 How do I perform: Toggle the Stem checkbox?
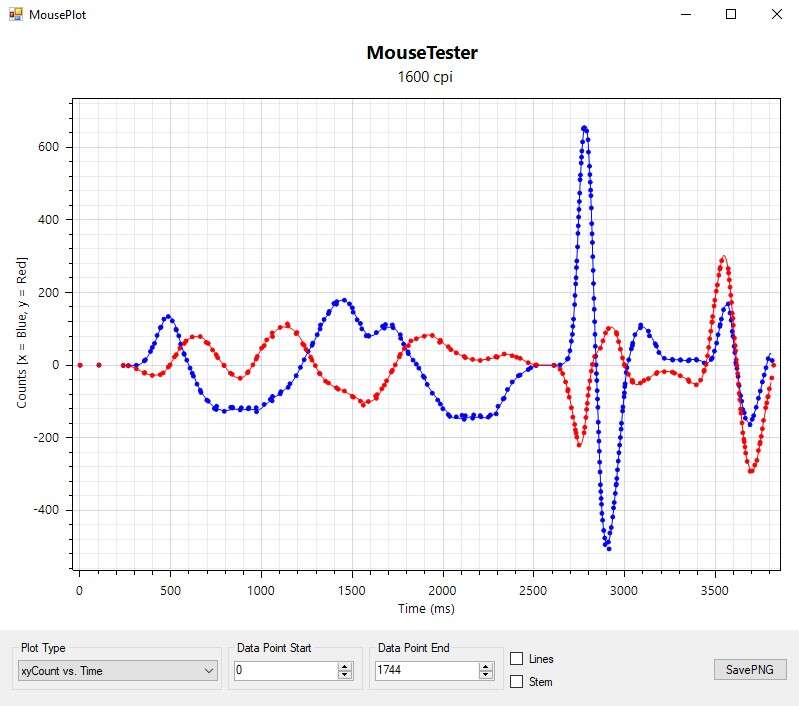[517, 682]
